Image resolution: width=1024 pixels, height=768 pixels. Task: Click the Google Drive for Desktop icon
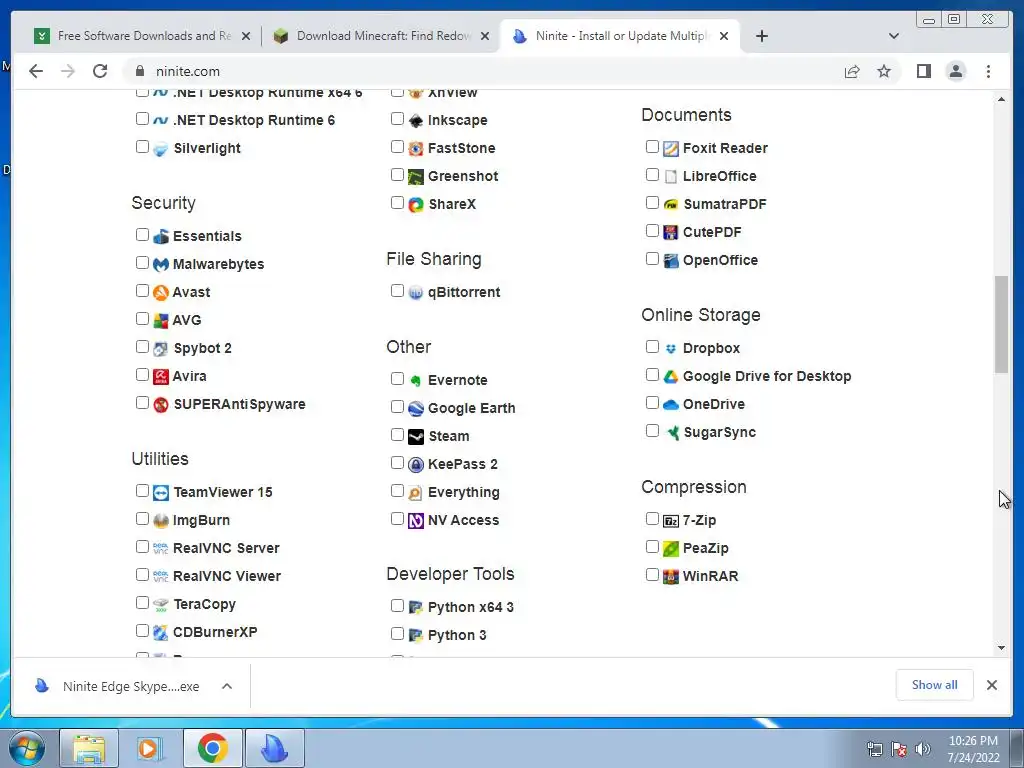point(671,377)
